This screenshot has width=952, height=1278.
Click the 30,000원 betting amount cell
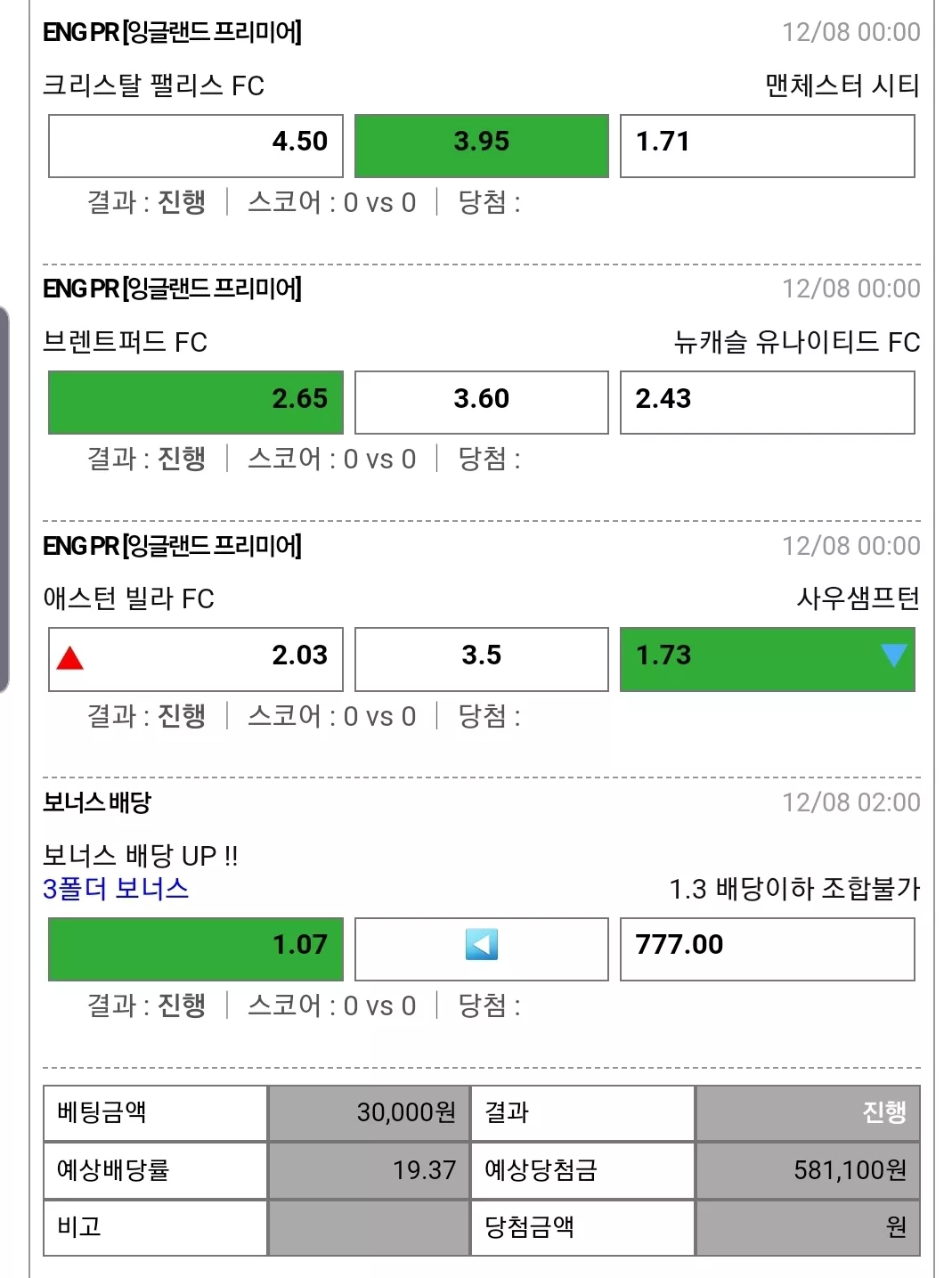tap(369, 1113)
